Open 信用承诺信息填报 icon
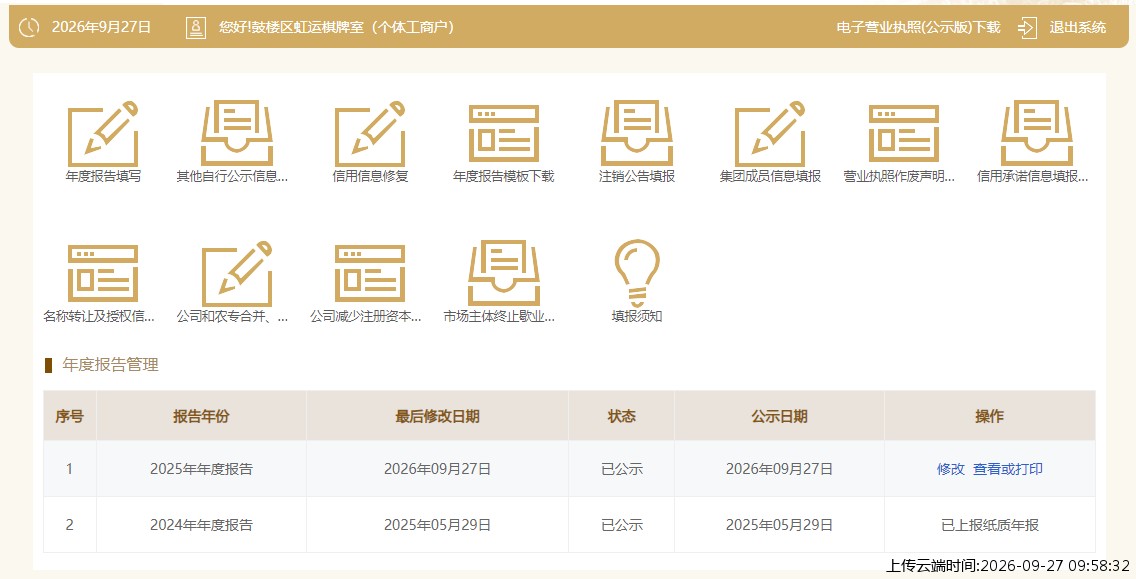This screenshot has height=579, width=1136. coord(1037,133)
